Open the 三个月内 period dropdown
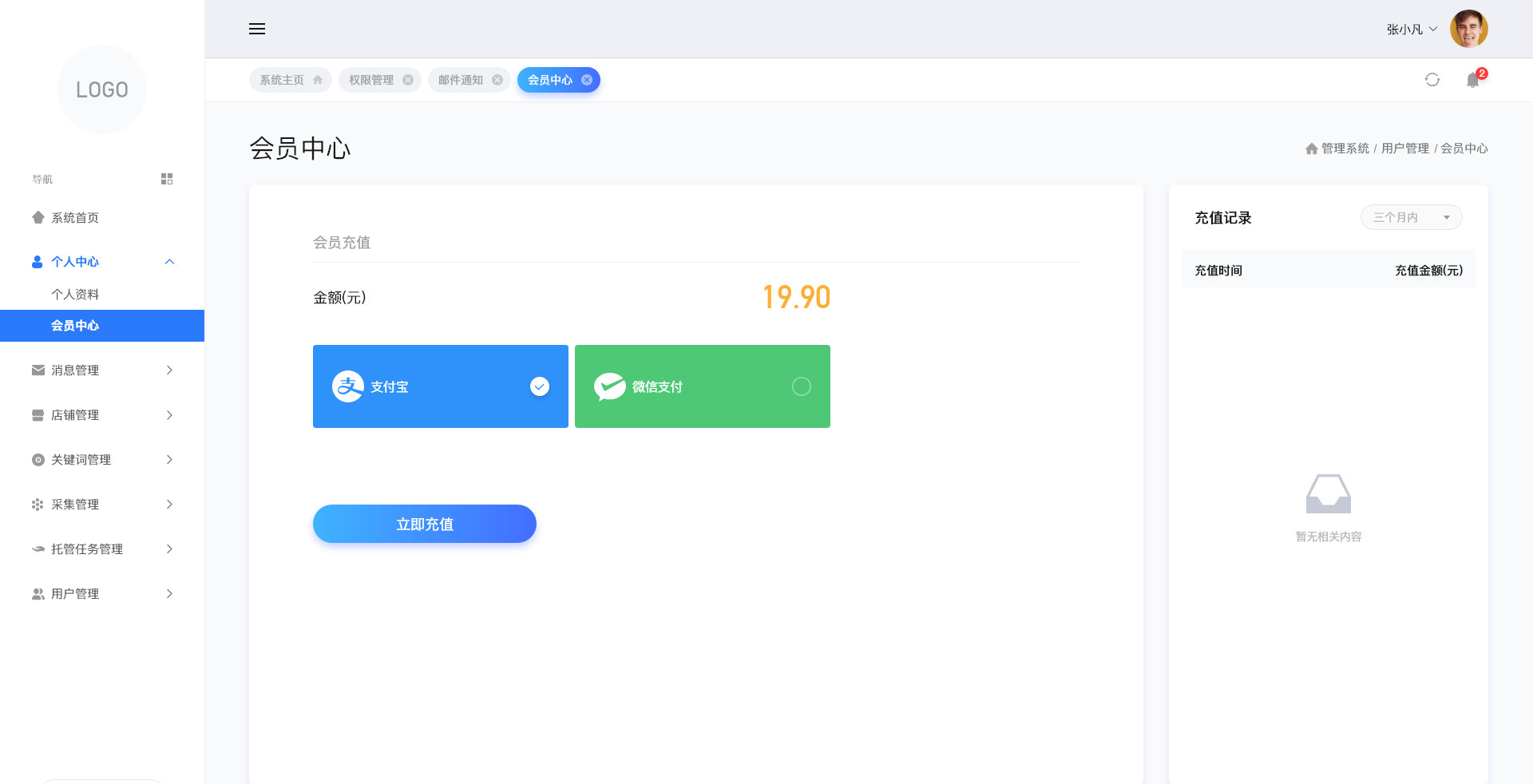 (x=1411, y=217)
